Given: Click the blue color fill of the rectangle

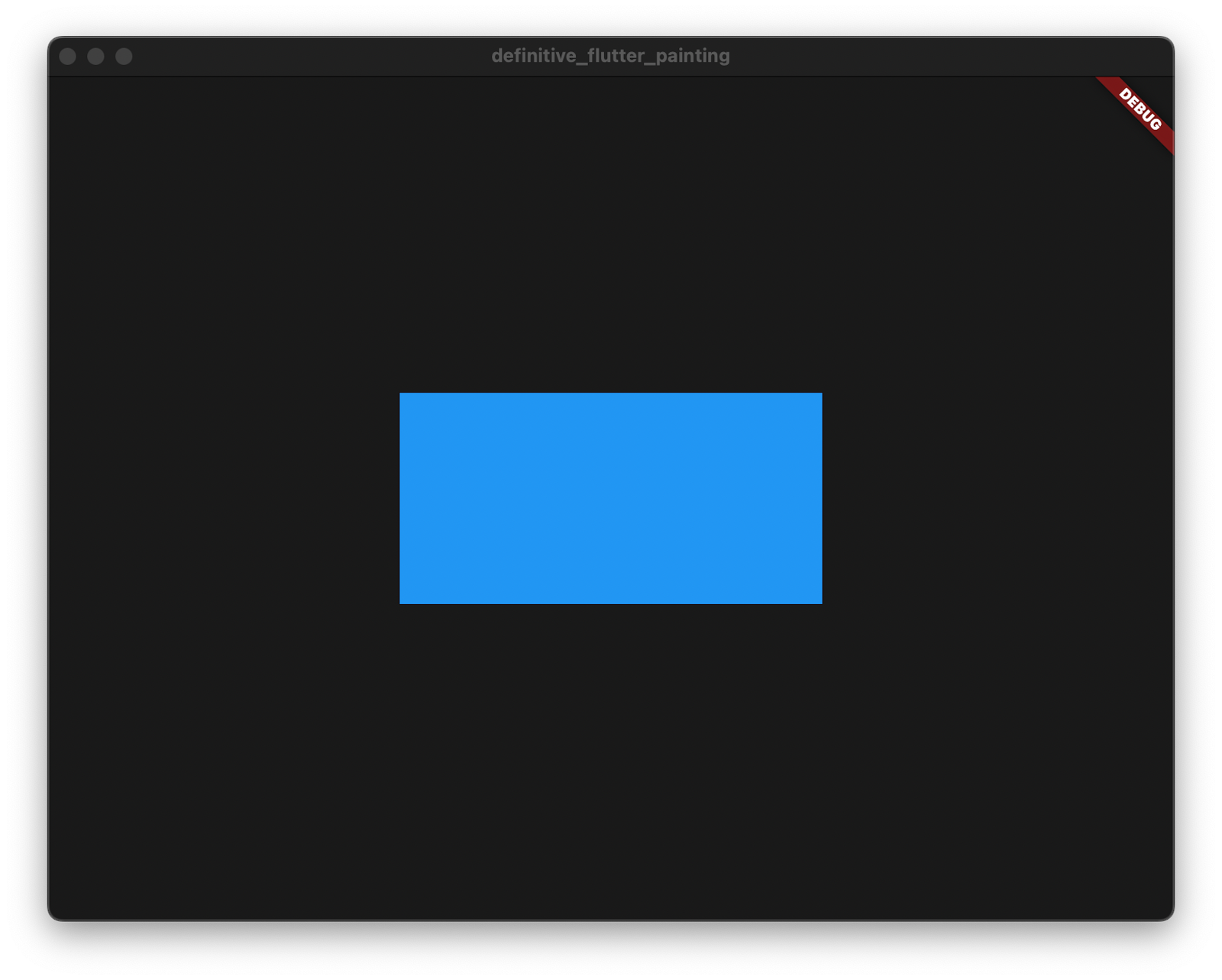Looking at the screenshot, I should (x=611, y=496).
